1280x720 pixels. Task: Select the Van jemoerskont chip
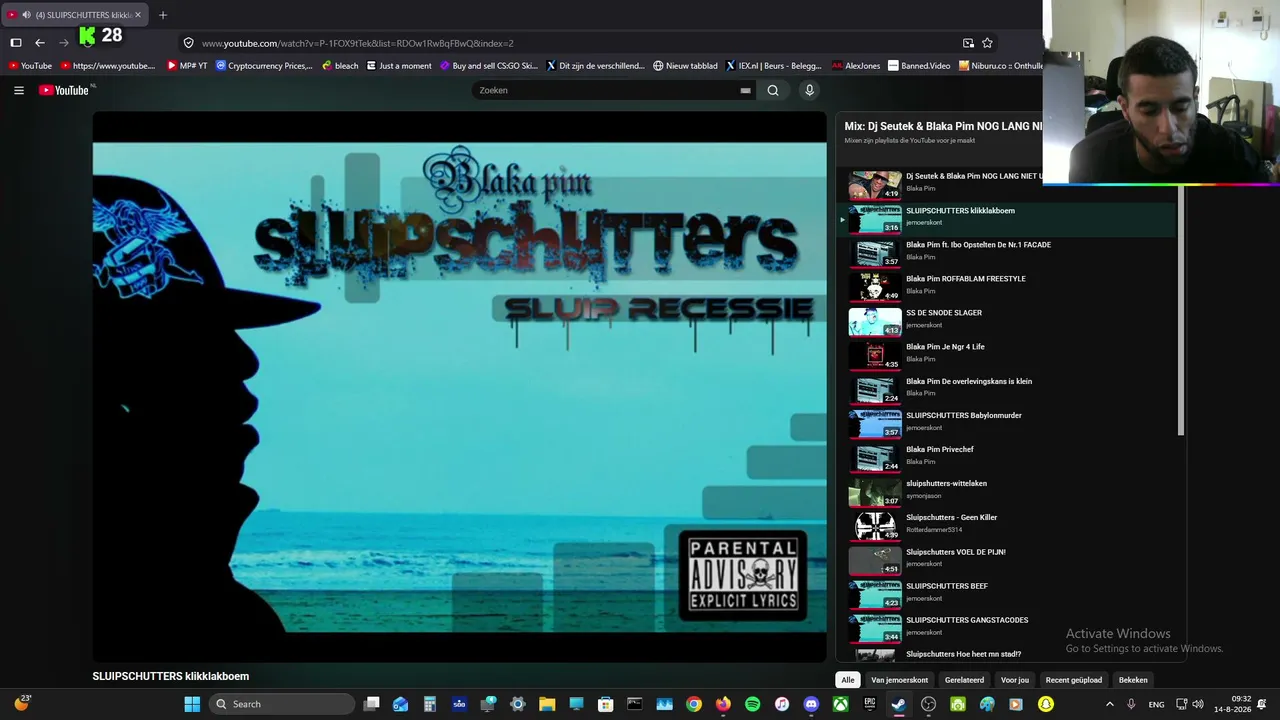click(x=900, y=680)
